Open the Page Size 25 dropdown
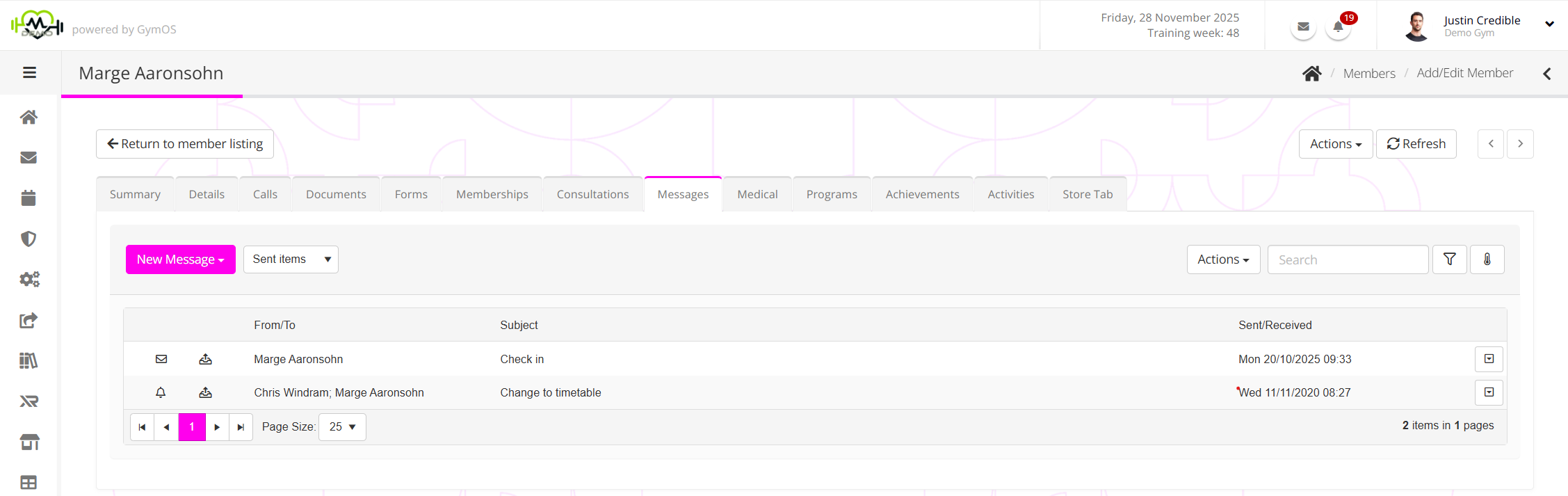The height and width of the screenshot is (496, 1568). pyautogui.click(x=342, y=427)
